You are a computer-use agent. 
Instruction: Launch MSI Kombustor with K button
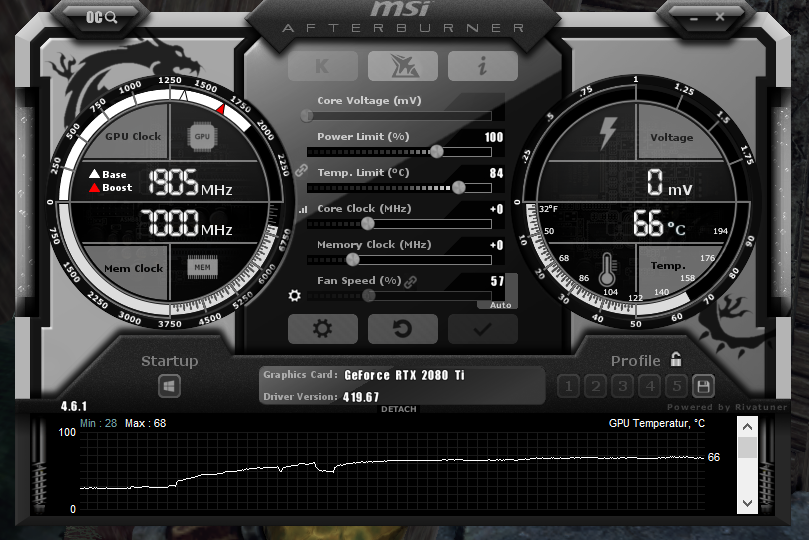322,66
